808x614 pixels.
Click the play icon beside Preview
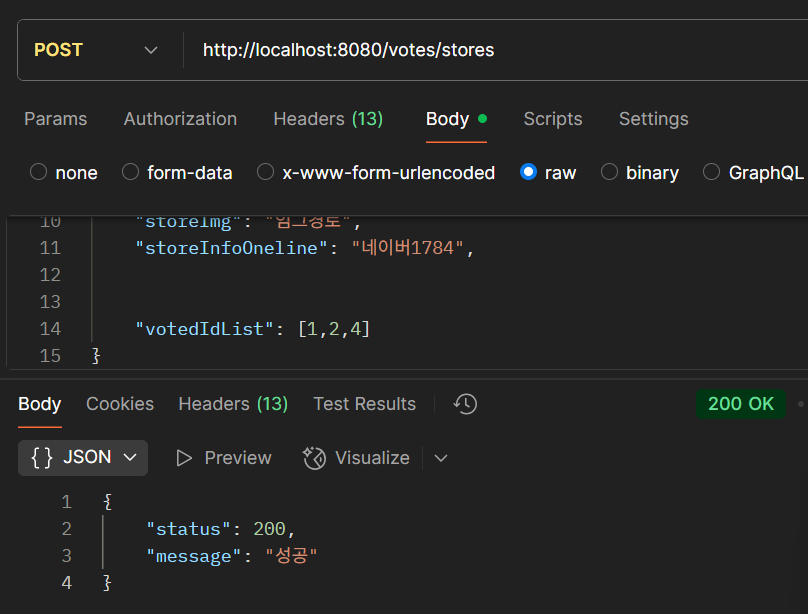(184, 457)
